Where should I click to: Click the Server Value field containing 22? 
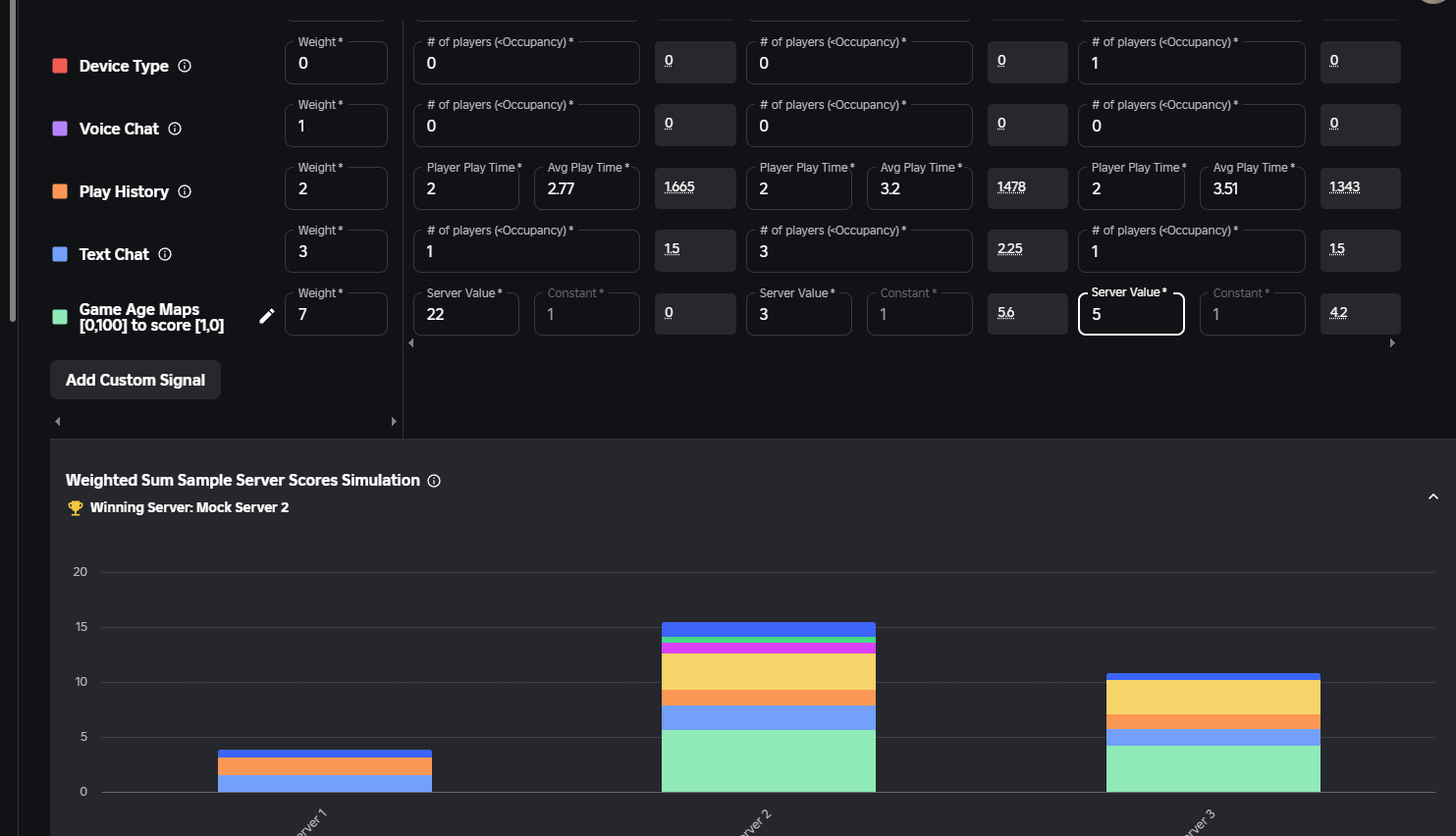(x=466, y=314)
